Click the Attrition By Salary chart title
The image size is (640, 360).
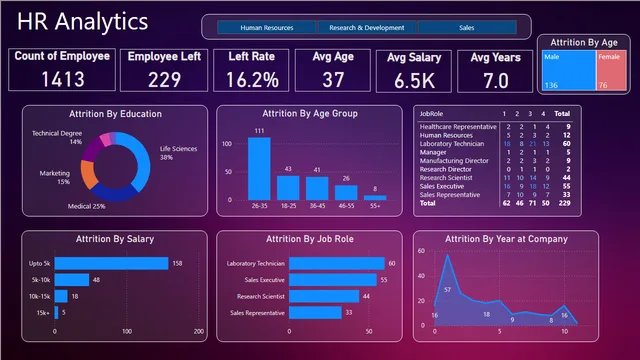tap(115, 239)
